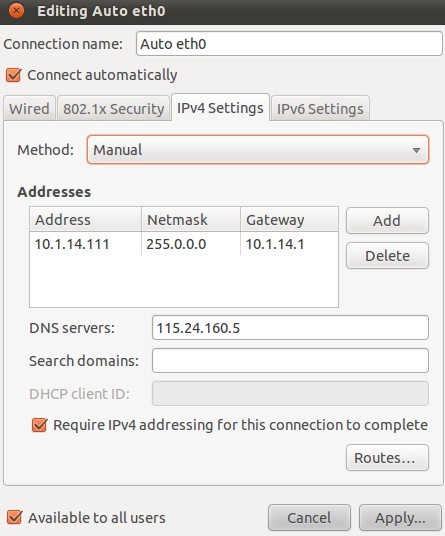Open the Method dropdown showing Manual
445x536 pixels.
(x=258, y=150)
